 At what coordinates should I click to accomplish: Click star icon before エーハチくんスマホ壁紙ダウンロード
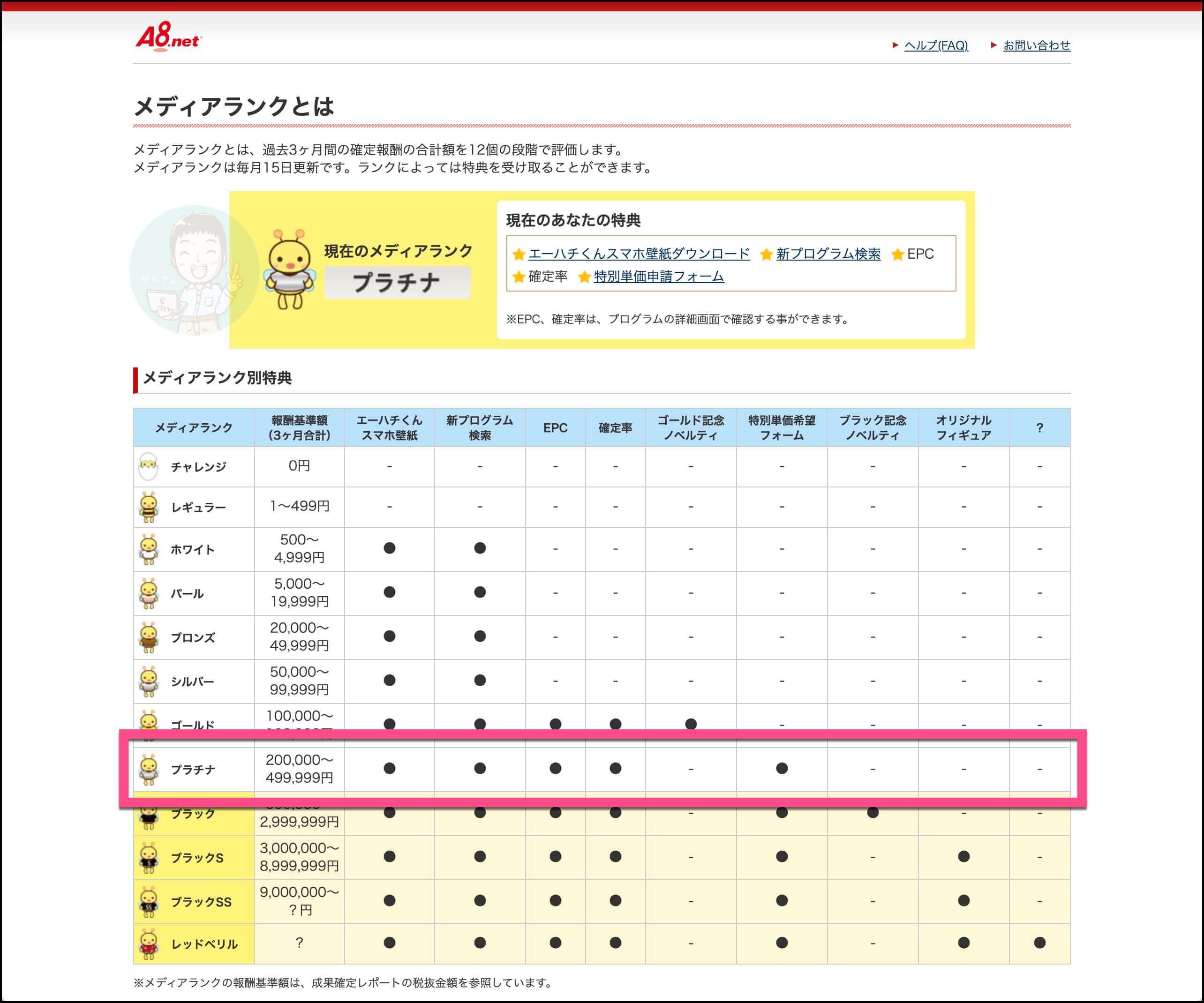(x=519, y=254)
